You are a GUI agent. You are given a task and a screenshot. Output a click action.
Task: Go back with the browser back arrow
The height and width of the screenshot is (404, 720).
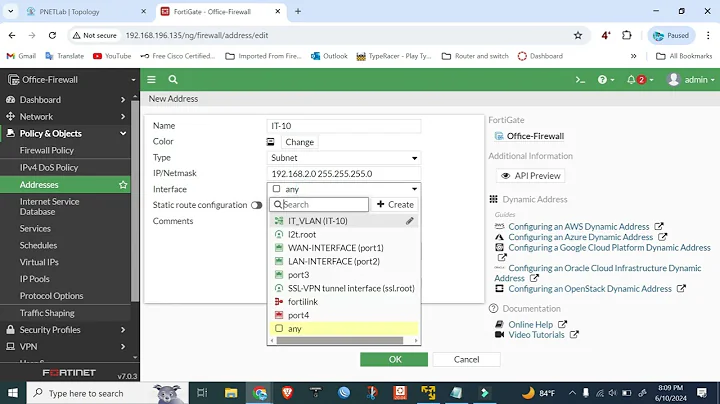point(12,35)
